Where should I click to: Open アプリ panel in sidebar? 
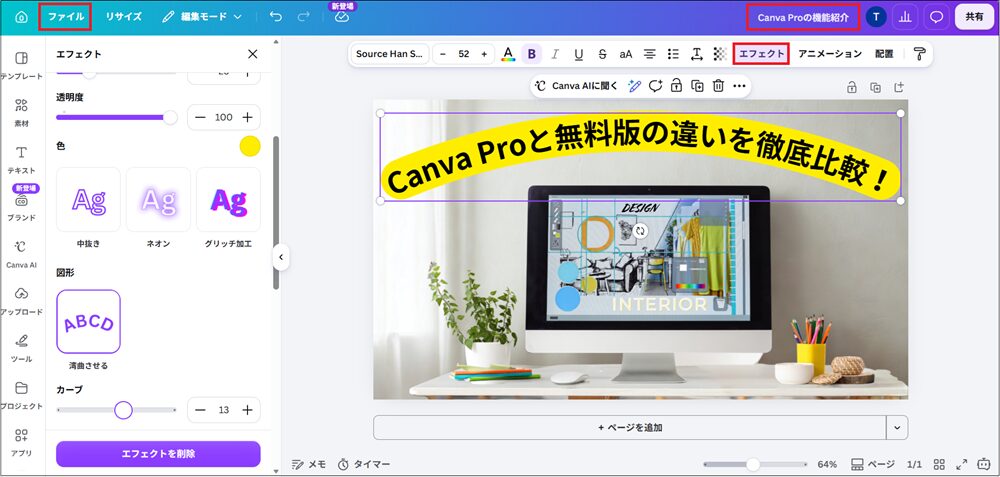22,443
